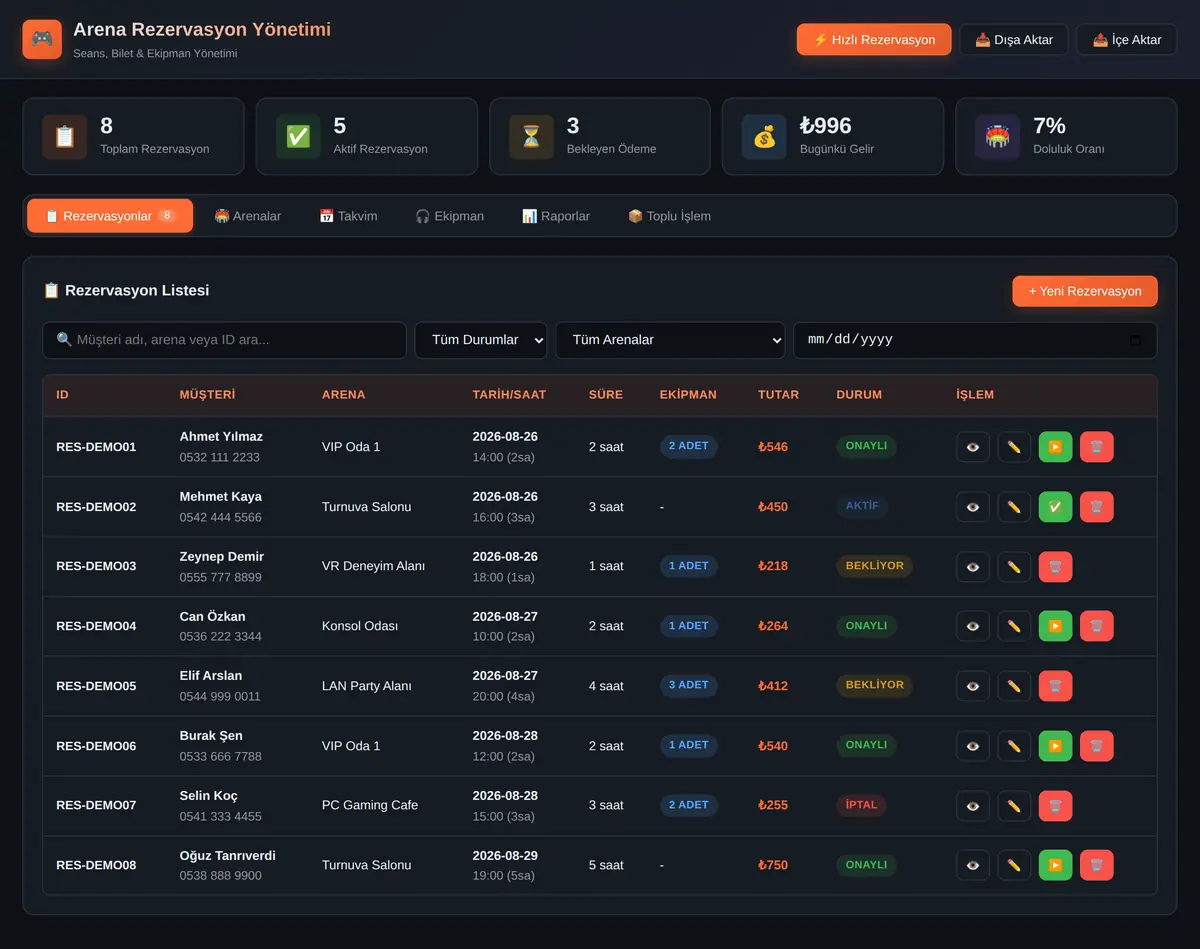
Task: Select the Toplu İşlem tab
Action: click(x=669, y=216)
